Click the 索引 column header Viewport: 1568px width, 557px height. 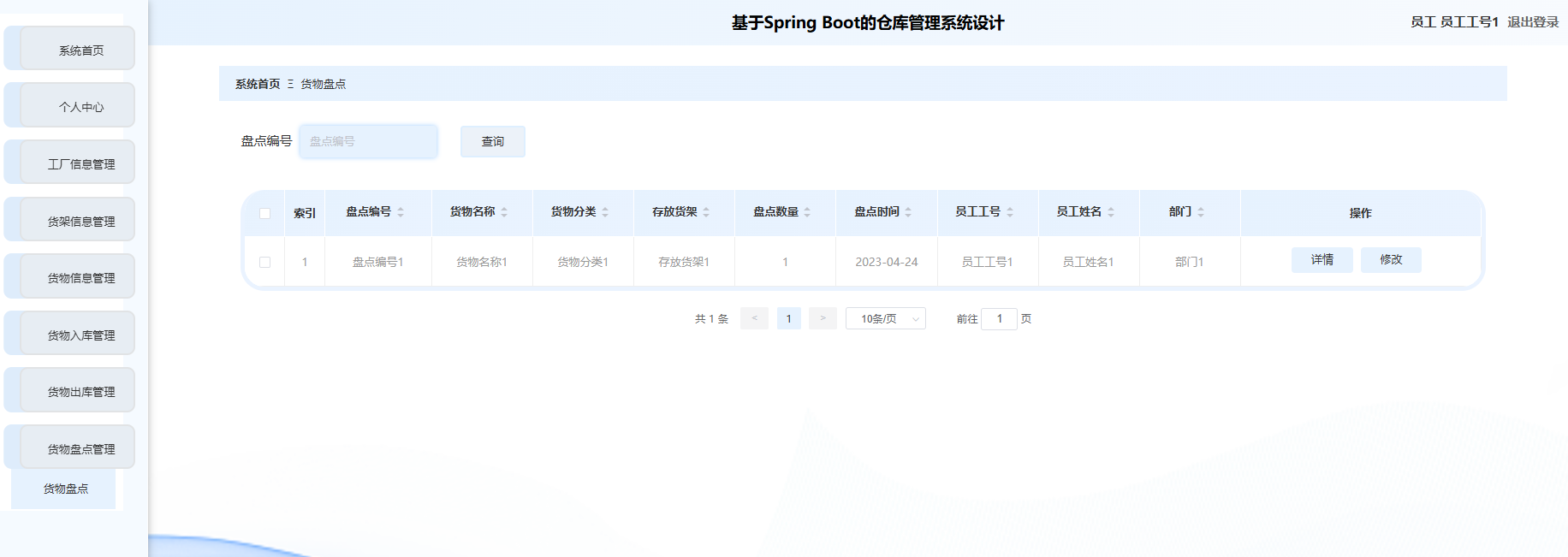point(305,213)
